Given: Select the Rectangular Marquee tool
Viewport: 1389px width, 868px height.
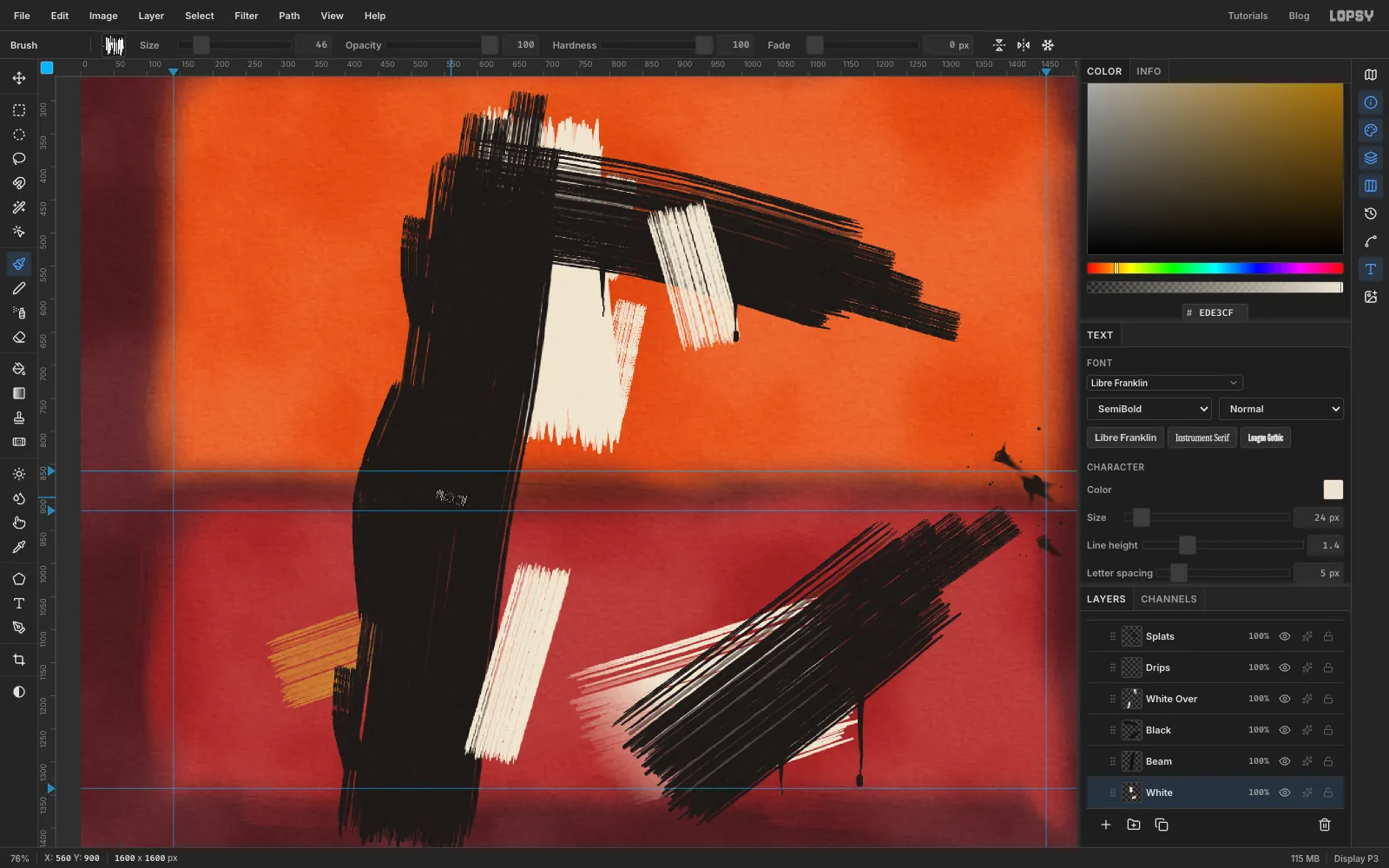Looking at the screenshot, I should coord(19,110).
